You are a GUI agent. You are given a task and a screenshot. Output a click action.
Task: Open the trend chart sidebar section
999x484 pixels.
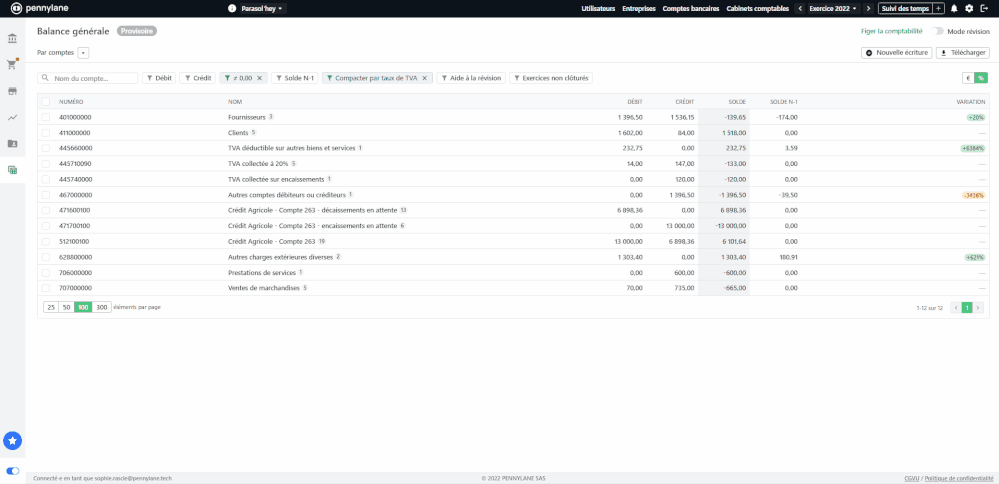pyautogui.click(x=12, y=117)
